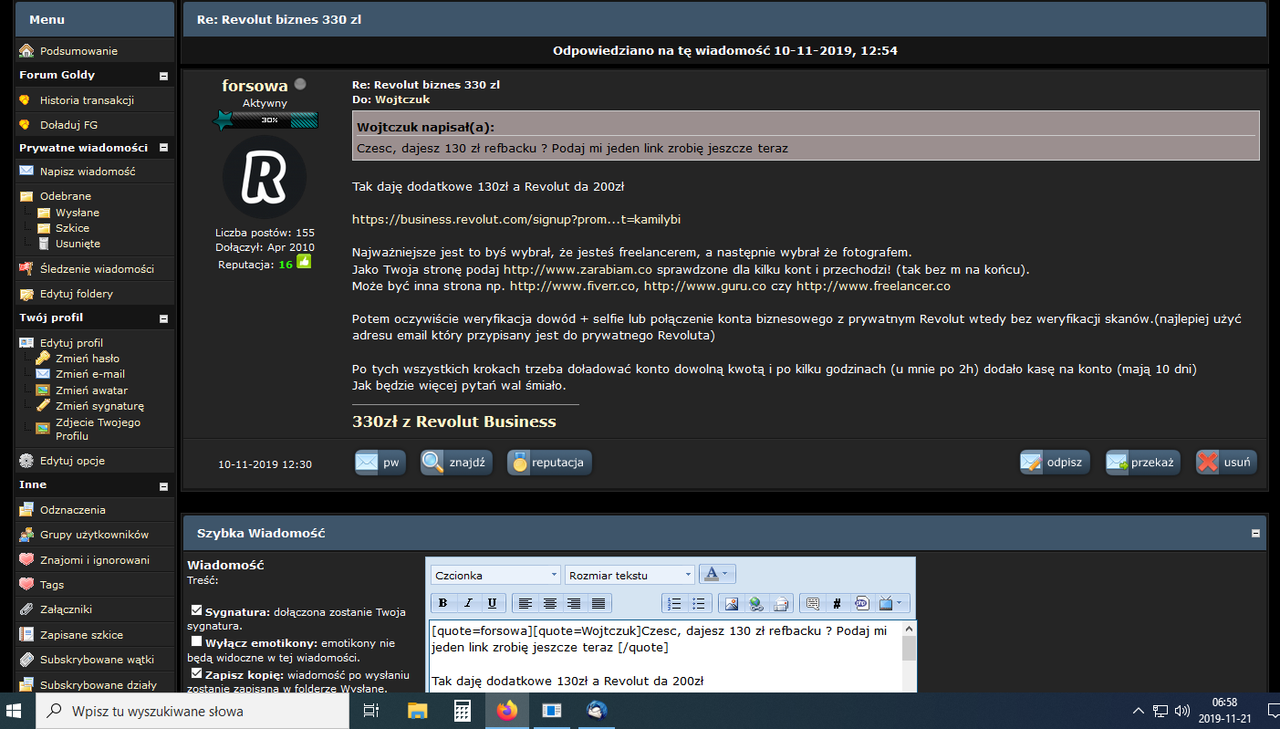The width and height of the screenshot is (1280, 729).
Task: Toggle the Sygnatura checkbox
Action: tap(197, 610)
